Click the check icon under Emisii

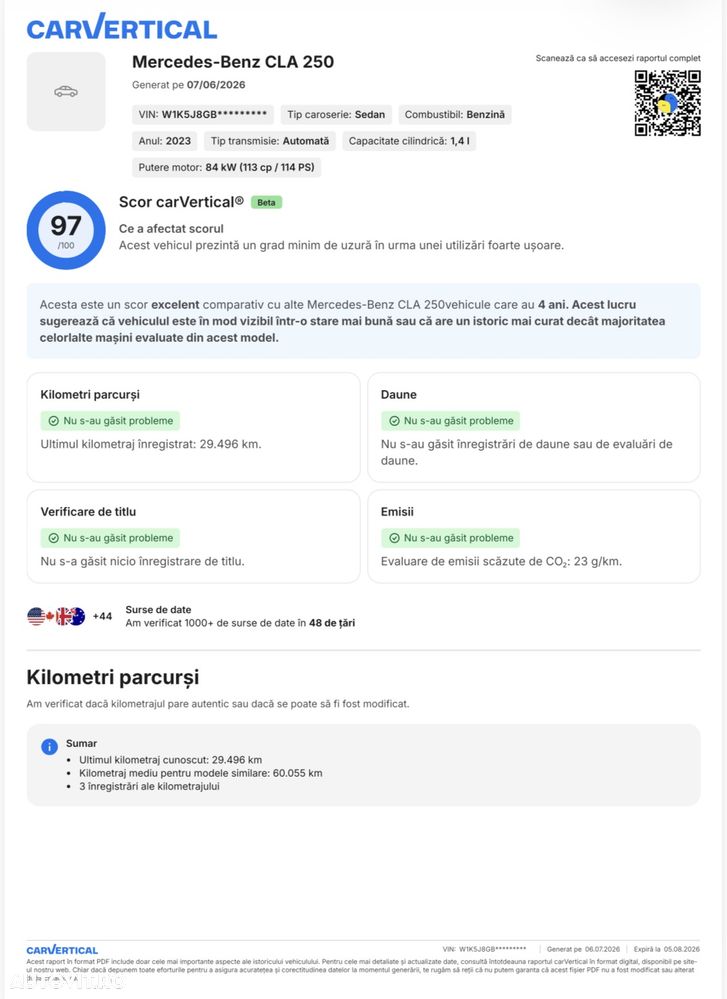click(394, 538)
